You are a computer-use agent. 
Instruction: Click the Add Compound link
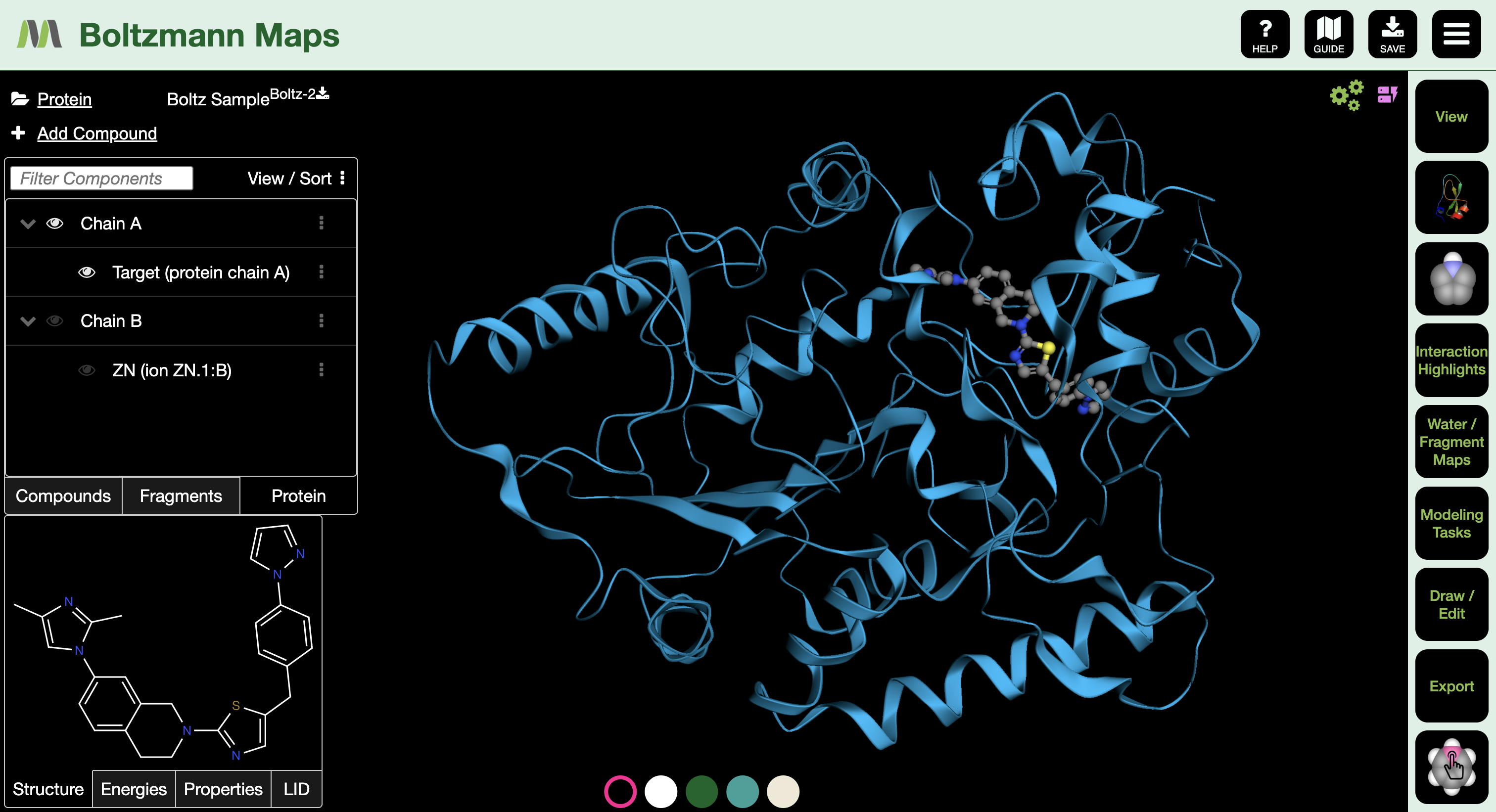[97, 134]
